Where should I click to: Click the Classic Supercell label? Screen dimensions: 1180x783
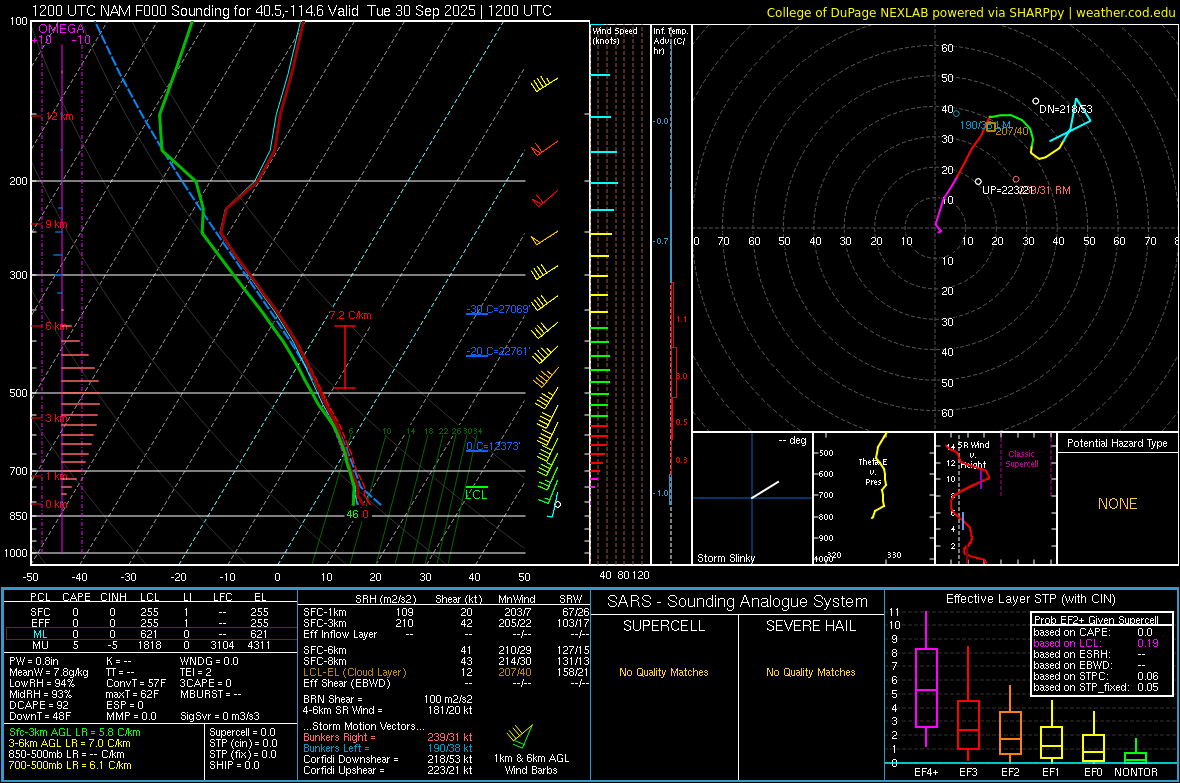pos(1021,459)
